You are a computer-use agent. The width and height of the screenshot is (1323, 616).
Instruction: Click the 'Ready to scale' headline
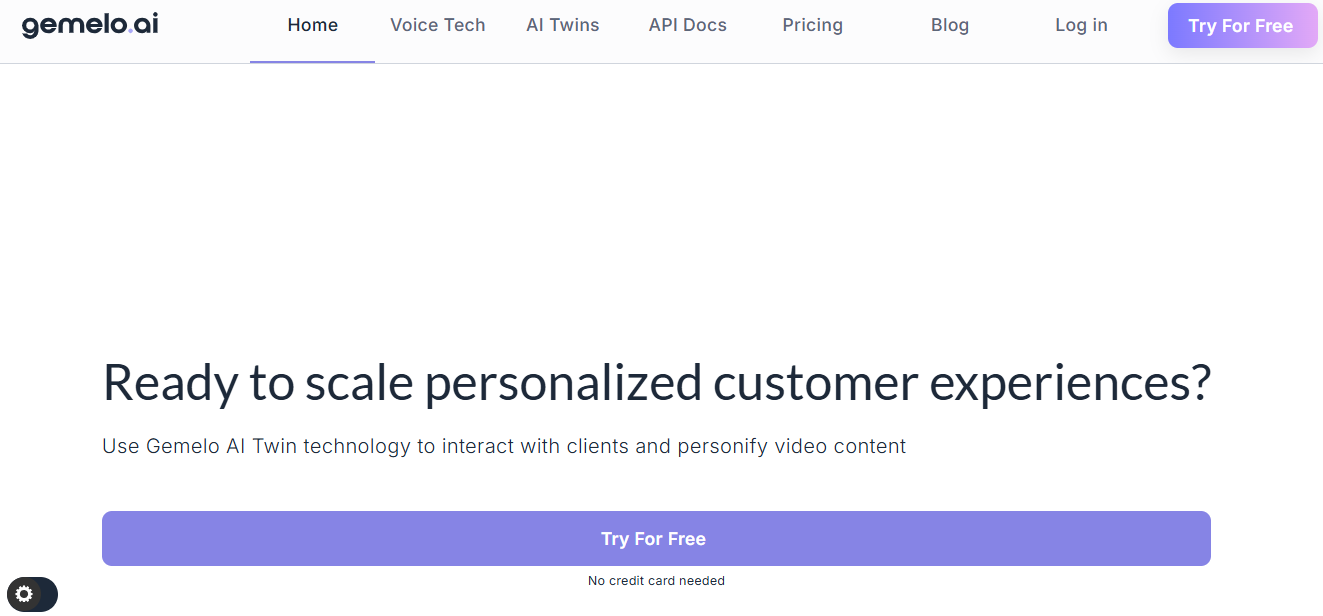(656, 383)
